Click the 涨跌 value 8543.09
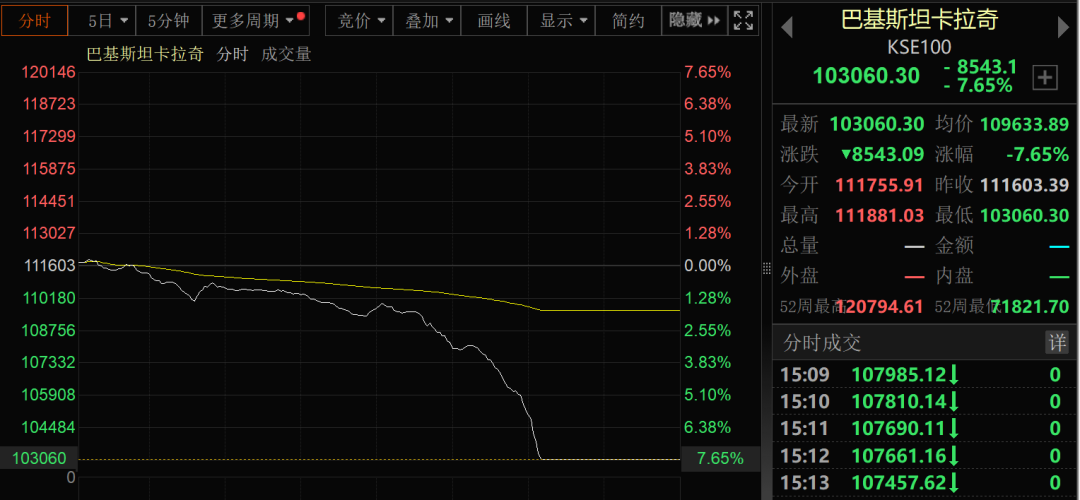The width and height of the screenshot is (1080, 500). coord(882,154)
